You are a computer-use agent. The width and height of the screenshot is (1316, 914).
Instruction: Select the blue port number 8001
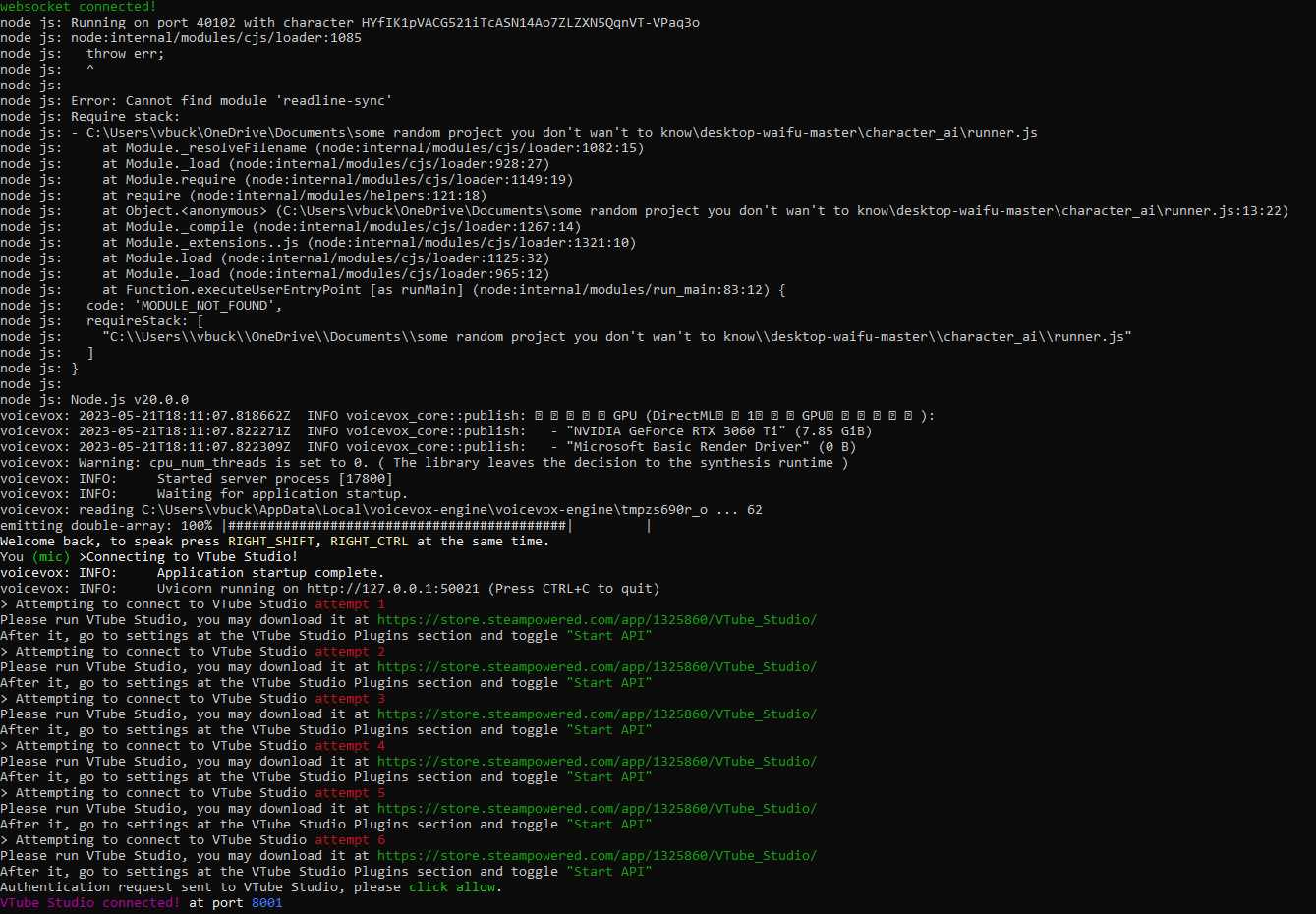pyautogui.click(x=266, y=902)
